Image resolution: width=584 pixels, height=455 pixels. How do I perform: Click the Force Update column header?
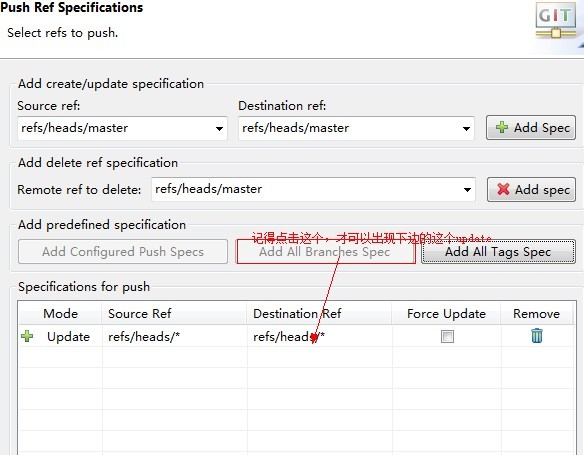click(446, 314)
